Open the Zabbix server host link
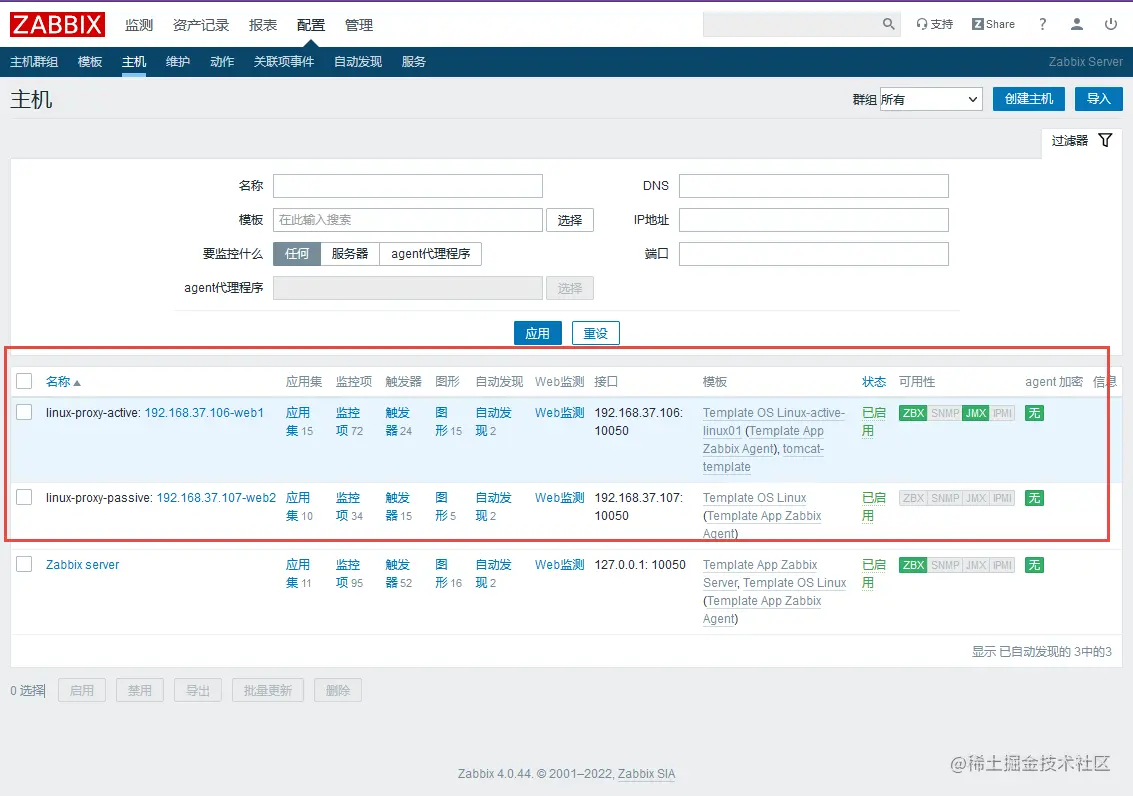Screen dimensions: 1133x796 click(x=82, y=565)
